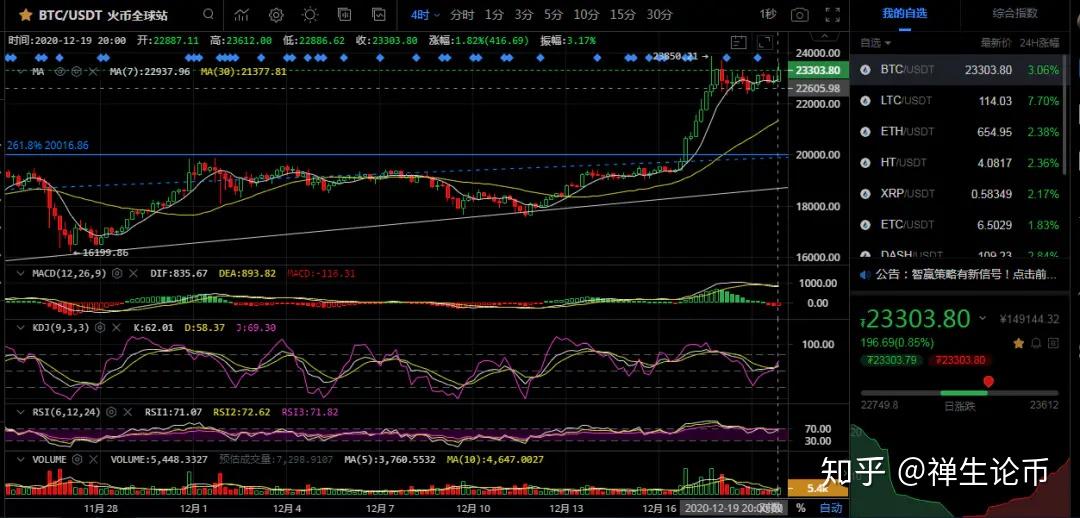Open the chart indicators icon

pos(242,14)
